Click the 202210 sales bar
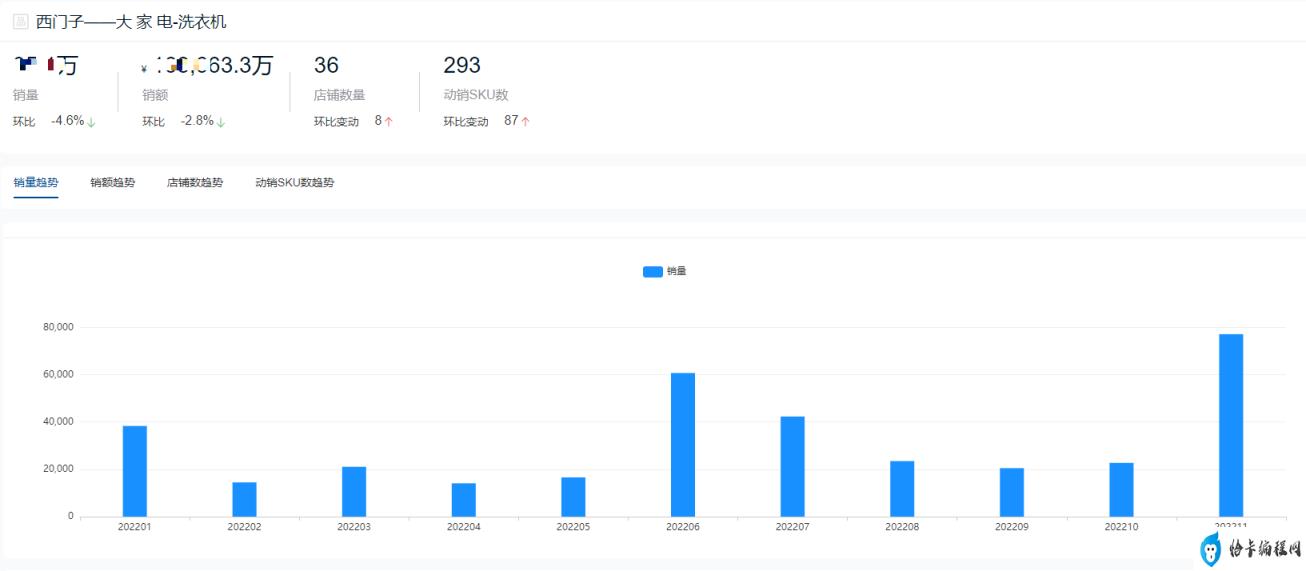The height and width of the screenshot is (571, 1306). [x=1121, y=490]
